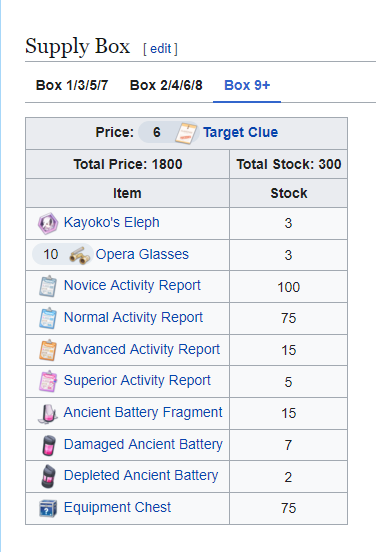This screenshot has height=552, width=376.
Task: Switch to the Box 1/3/5/7 tab
Action: (72, 85)
